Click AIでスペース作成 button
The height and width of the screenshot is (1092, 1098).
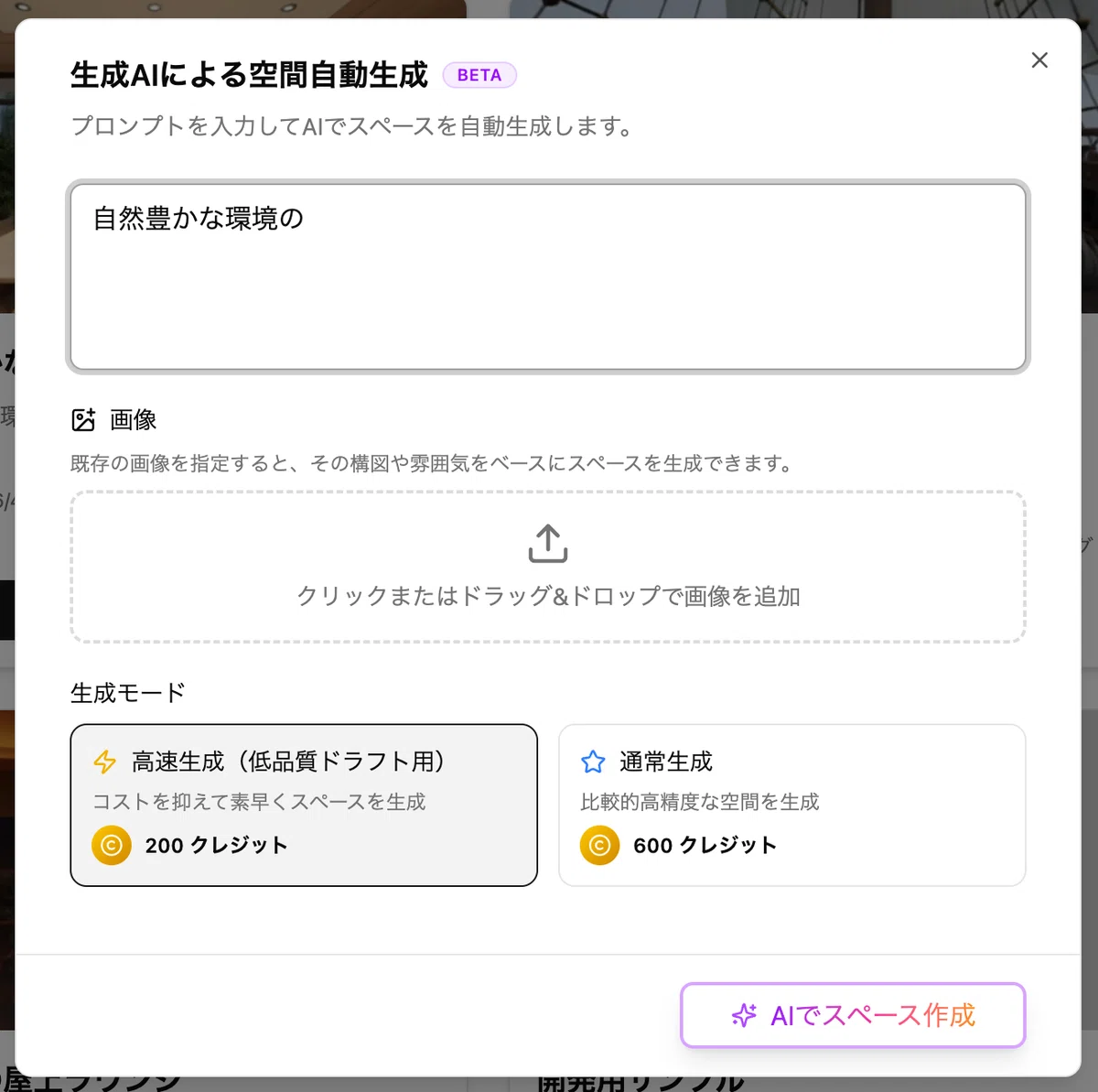853,1015
